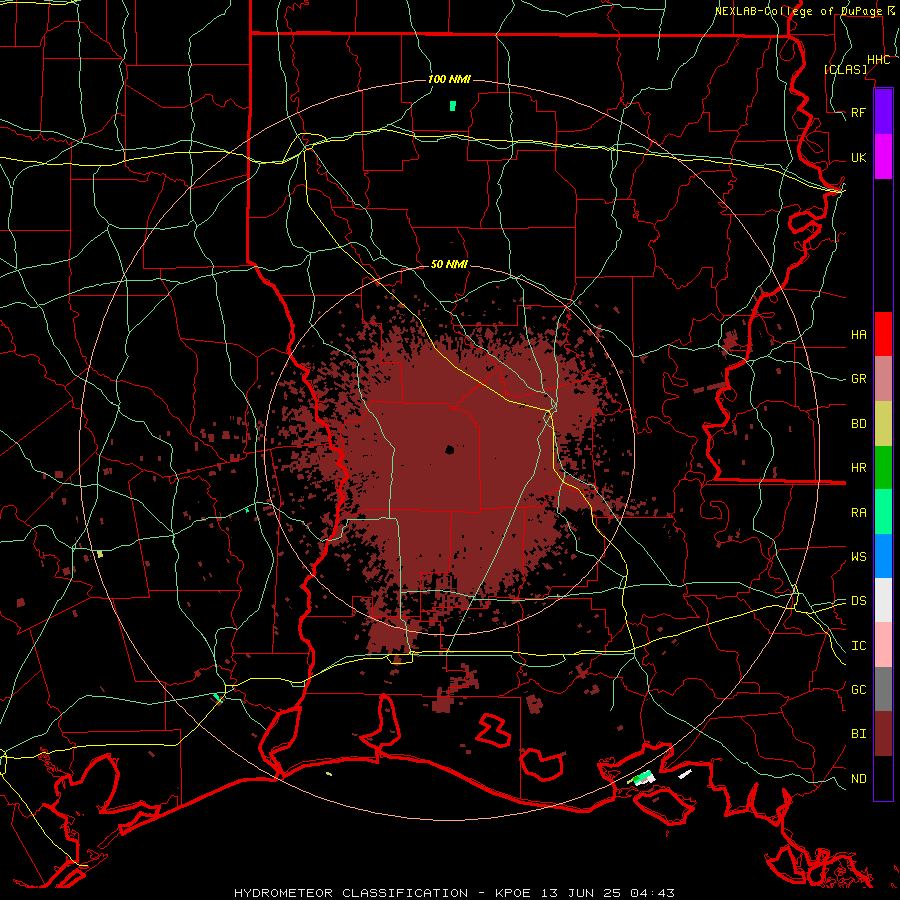The width and height of the screenshot is (900, 900).
Task: Click the GR legend label
Action: coord(859,379)
